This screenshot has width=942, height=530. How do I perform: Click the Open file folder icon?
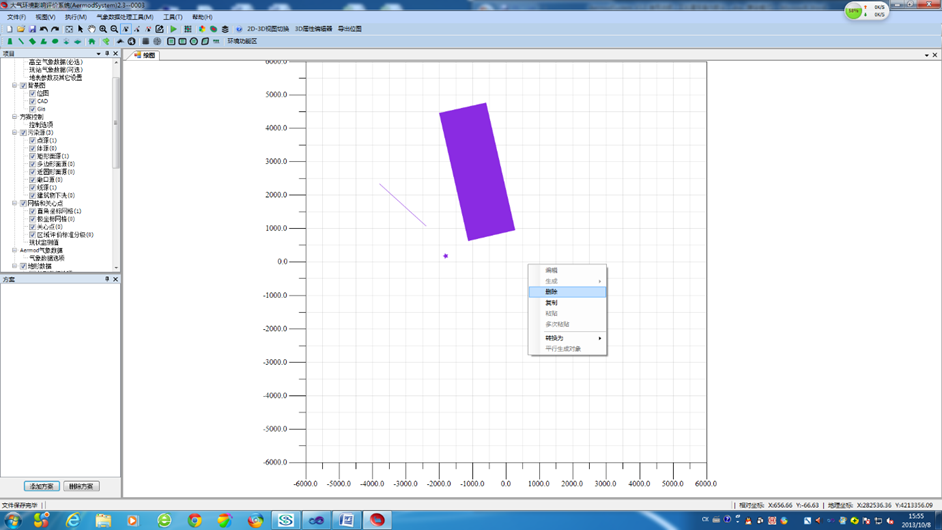tap(20, 29)
